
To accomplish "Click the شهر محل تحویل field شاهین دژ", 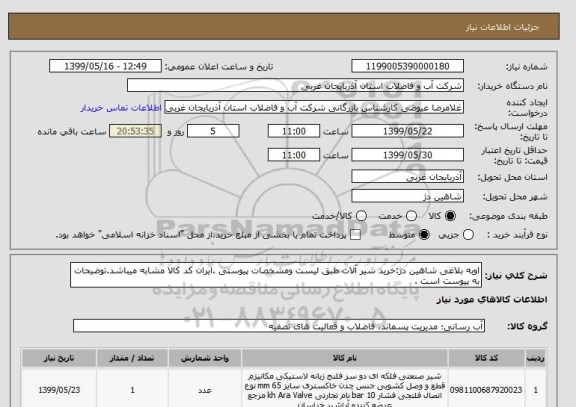I will tap(407, 196).
